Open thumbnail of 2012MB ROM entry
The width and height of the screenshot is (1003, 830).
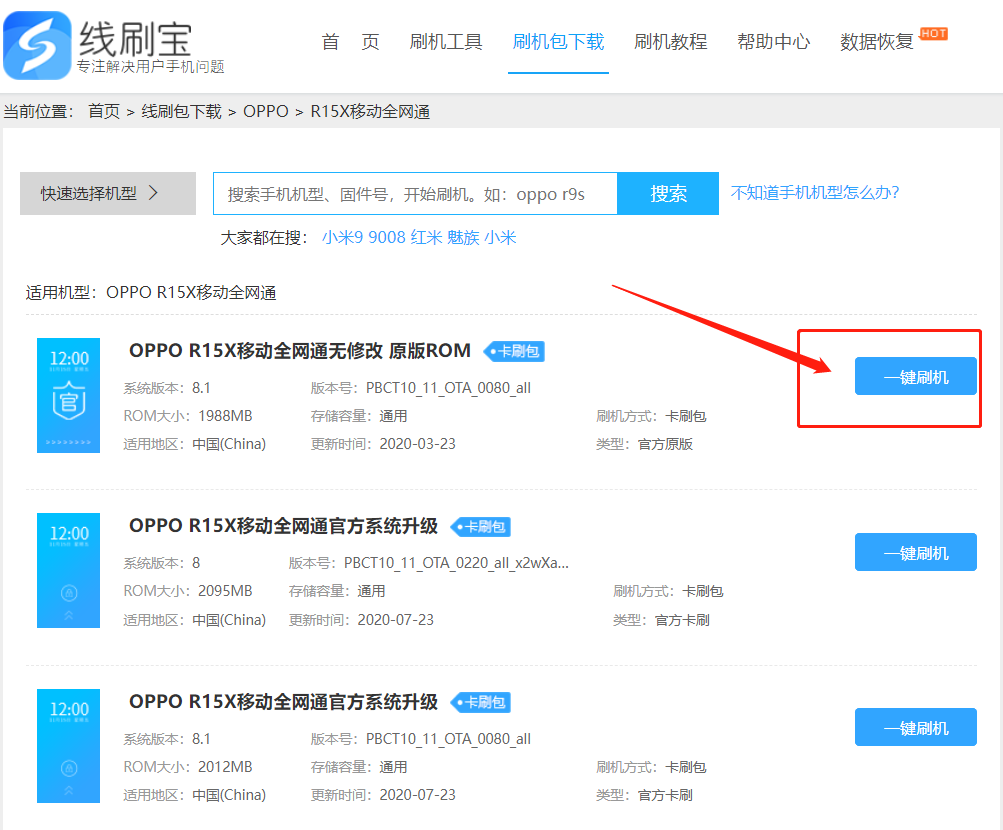click(x=68, y=746)
